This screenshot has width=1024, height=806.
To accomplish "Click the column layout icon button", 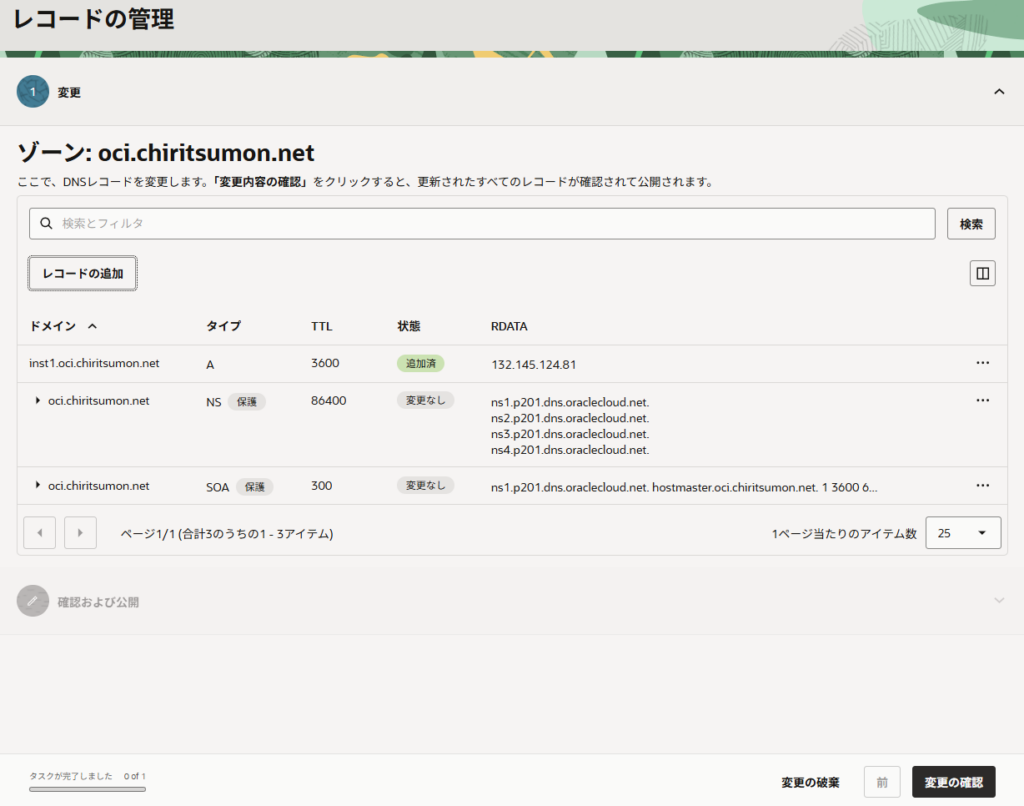I will tap(982, 273).
